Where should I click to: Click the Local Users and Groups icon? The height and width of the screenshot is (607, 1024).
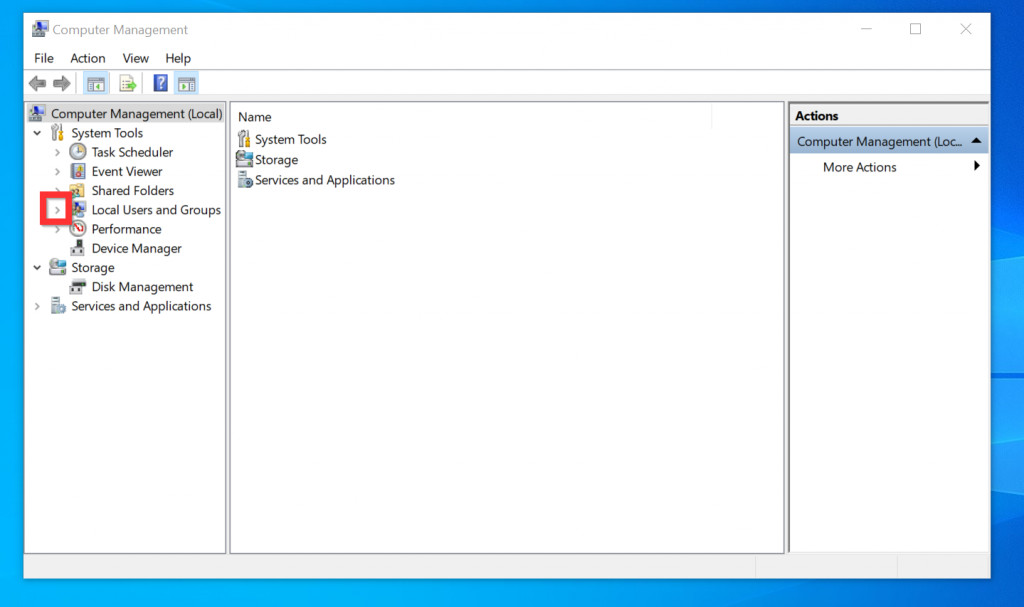78,209
